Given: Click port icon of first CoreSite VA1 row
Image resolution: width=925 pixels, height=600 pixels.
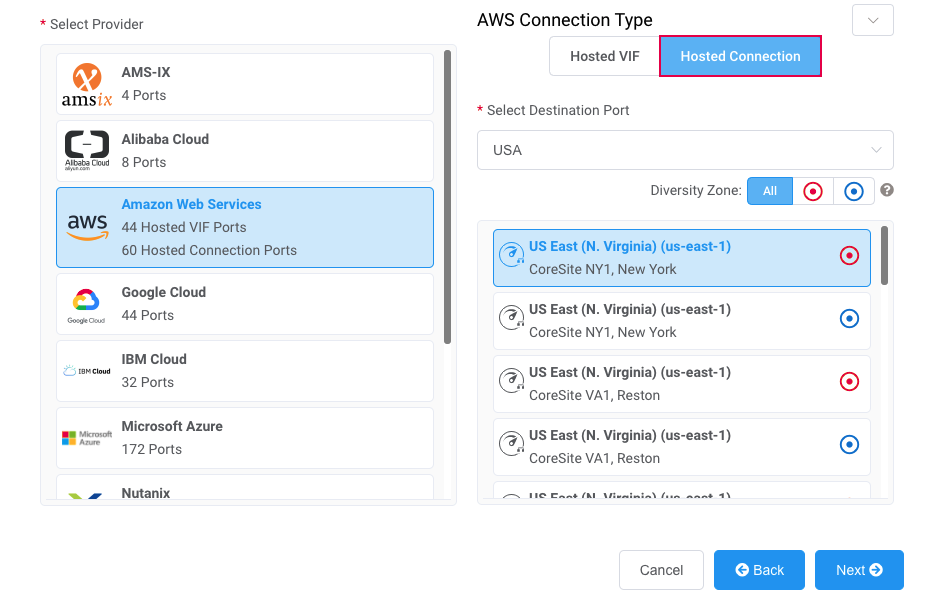Looking at the screenshot, I should click(511, 381).
